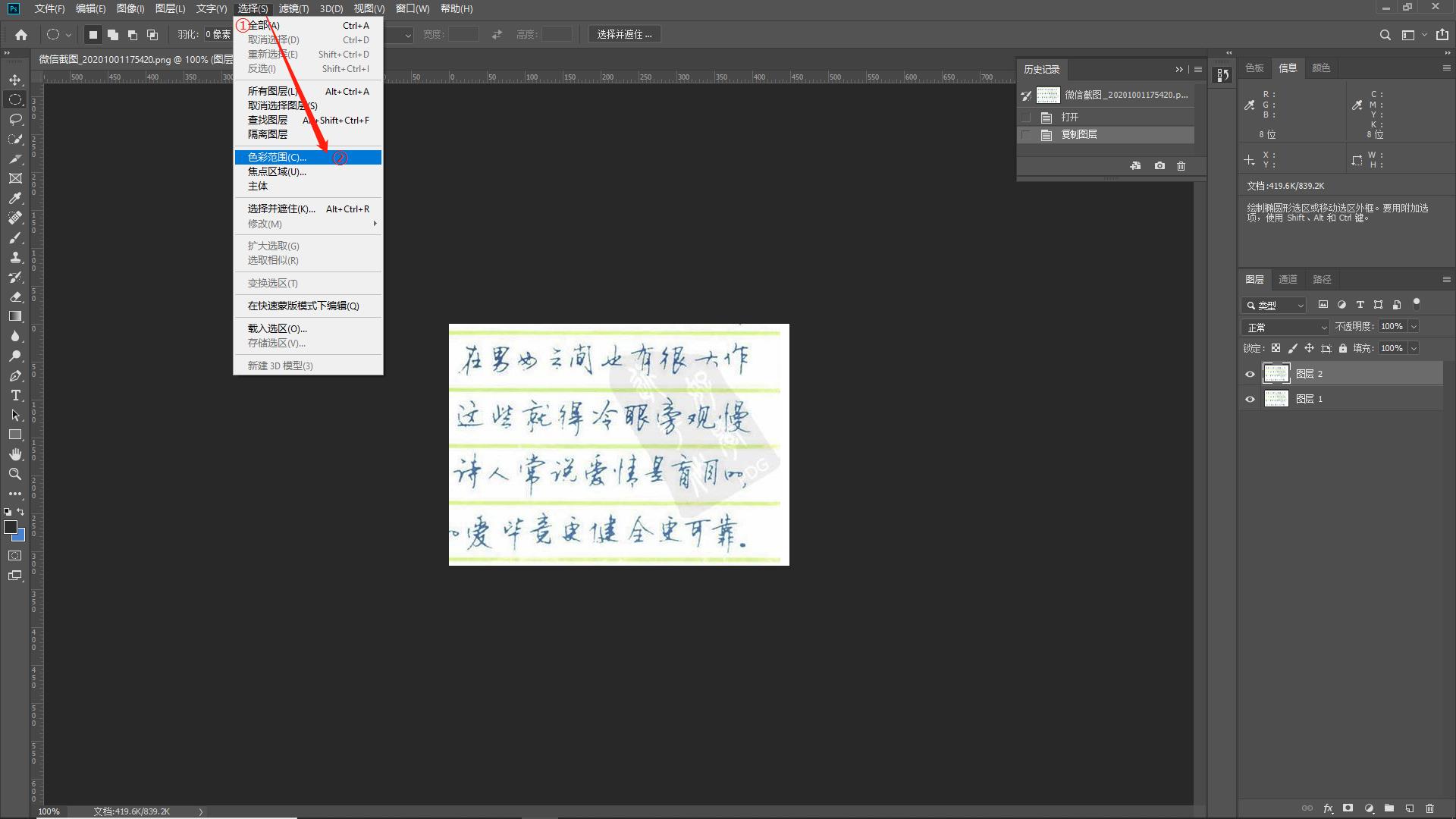Select the Lasso tool
The height and width of the screenshot is (819, 1456).
15,119
